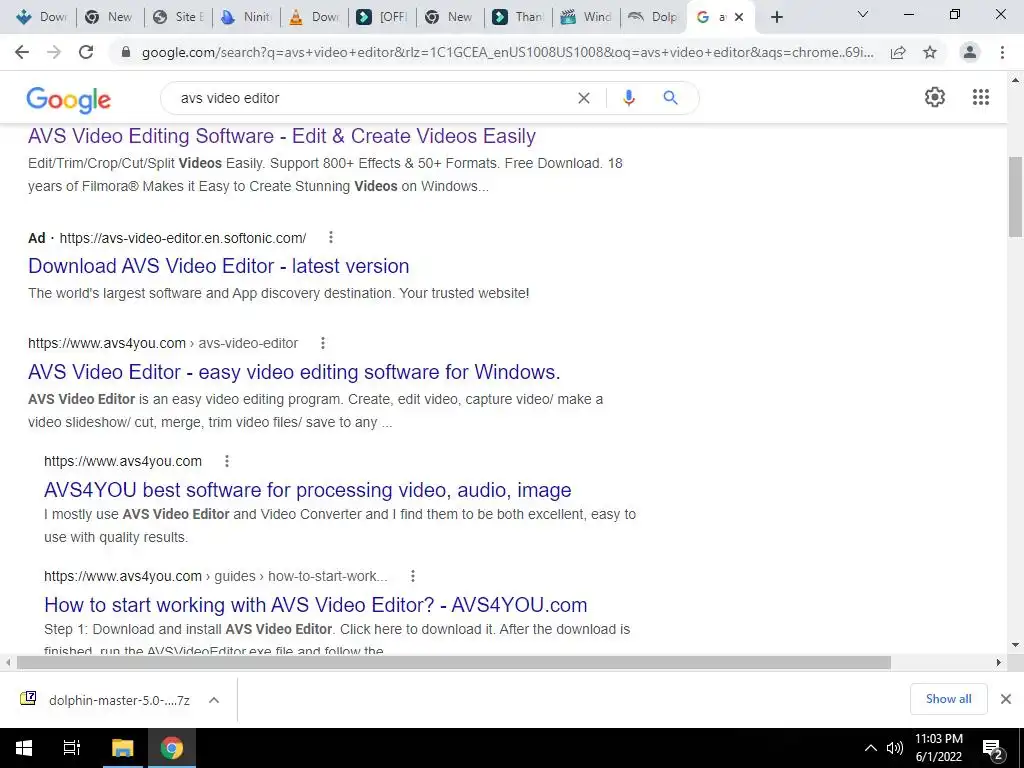The height and width of the screenshot is (768, 1024).
Task: Bookmark this page with the star
Action: pos(930,52)
